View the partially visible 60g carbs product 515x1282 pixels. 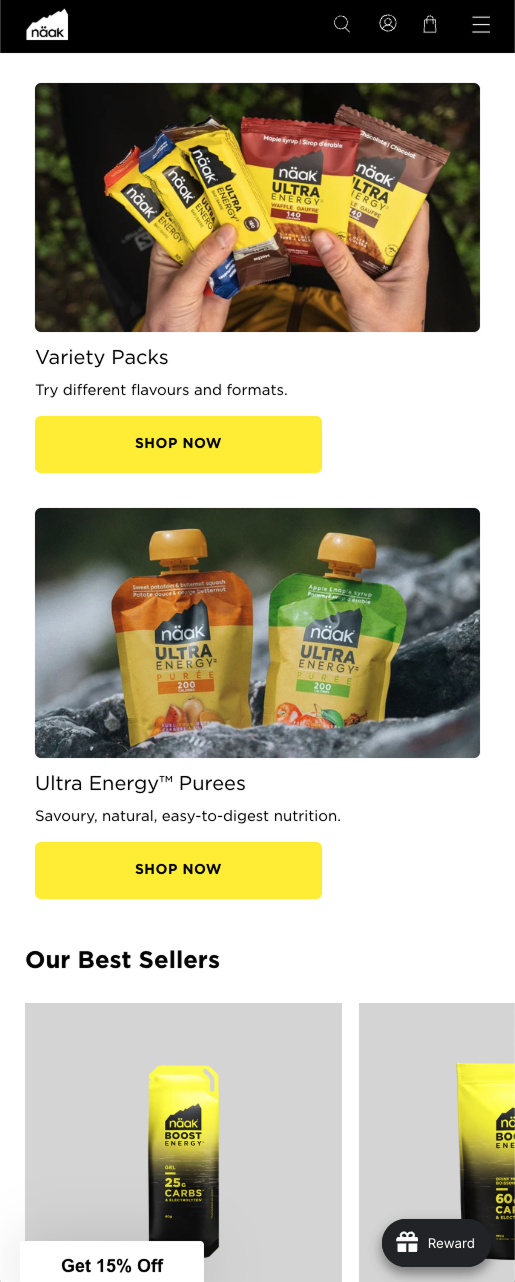[x=437, y=1142]
